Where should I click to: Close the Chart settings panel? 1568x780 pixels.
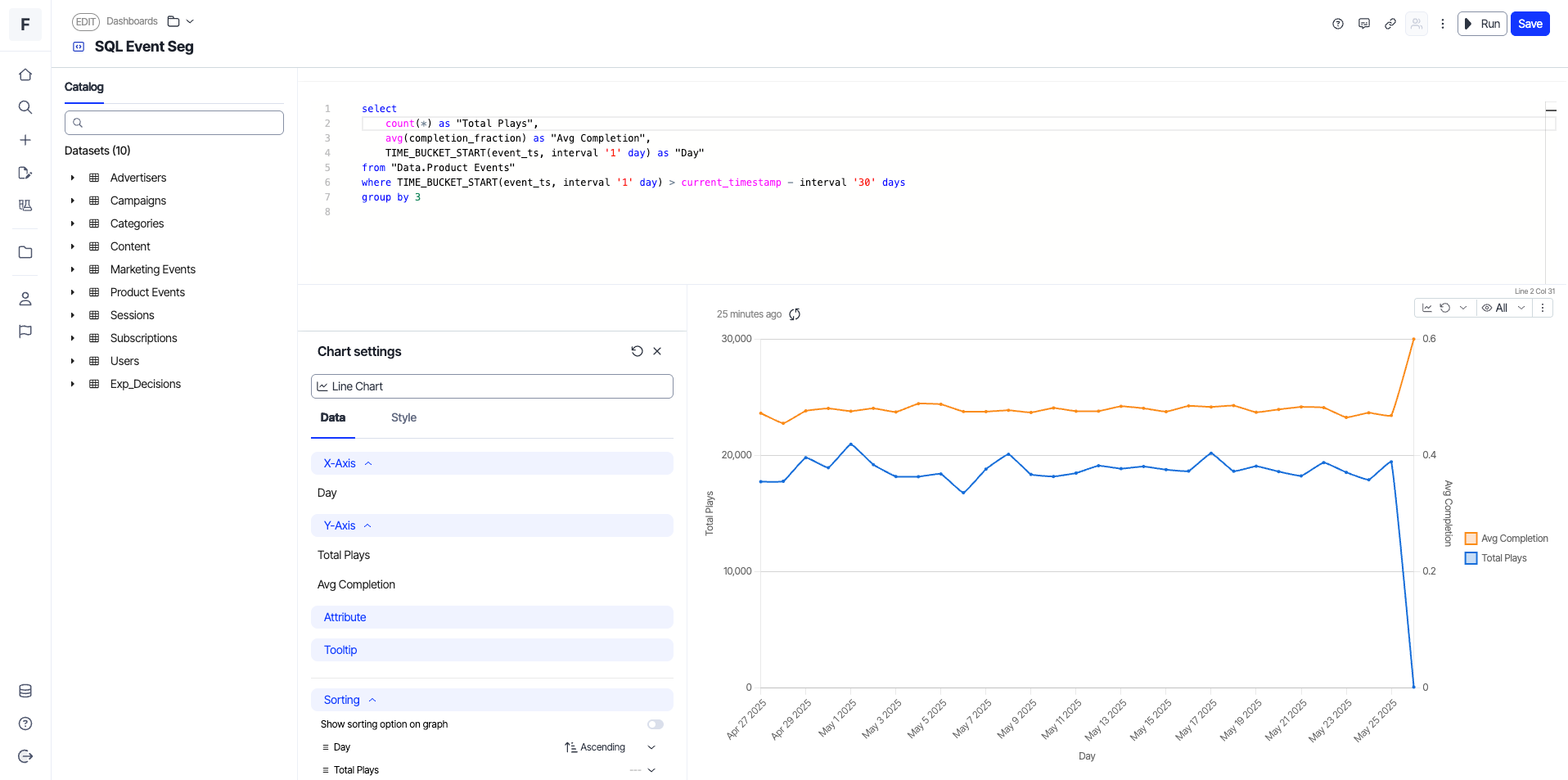coord(657,351)
